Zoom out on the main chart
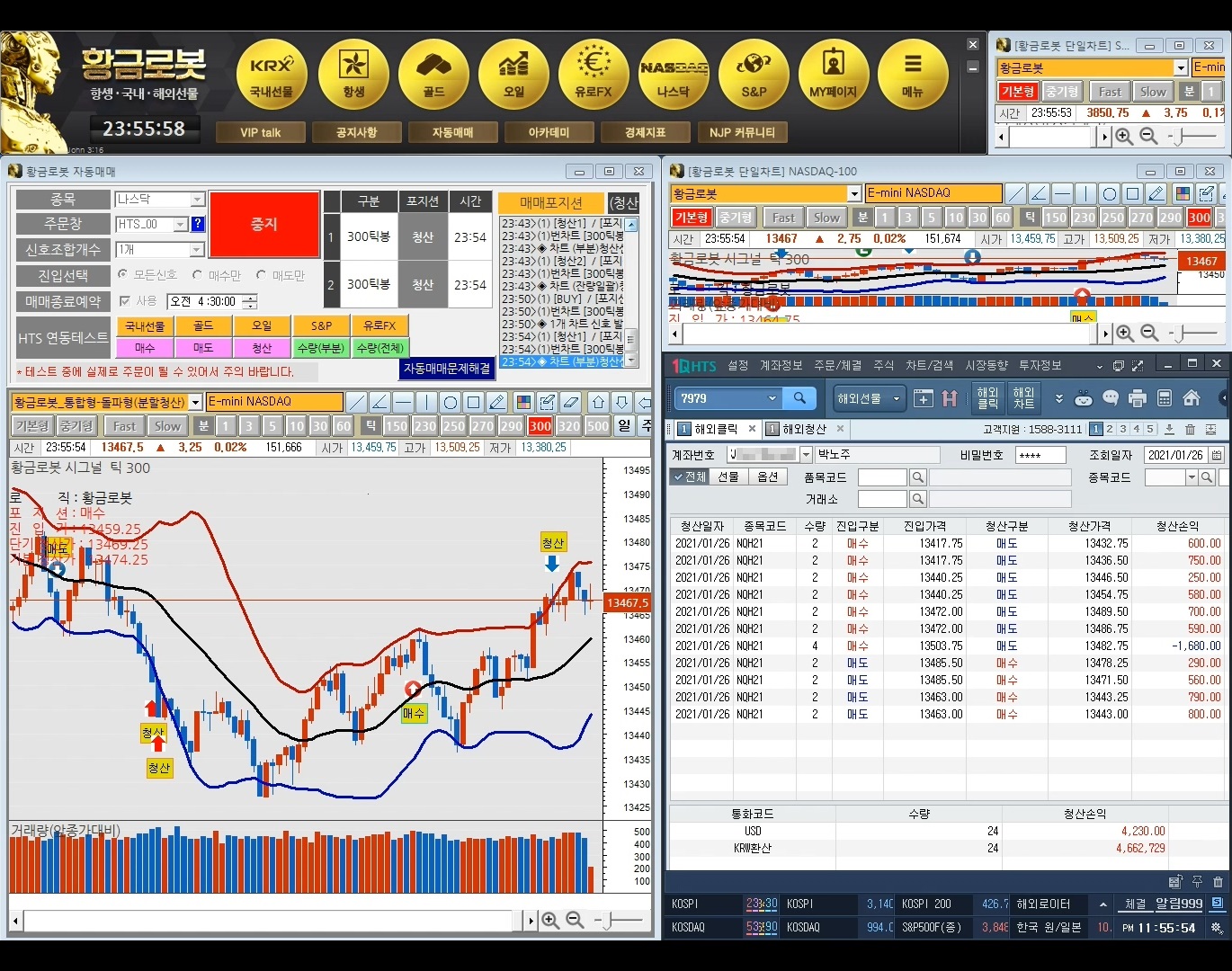The height and width of the screenshot is (971, 1232). 575,921
